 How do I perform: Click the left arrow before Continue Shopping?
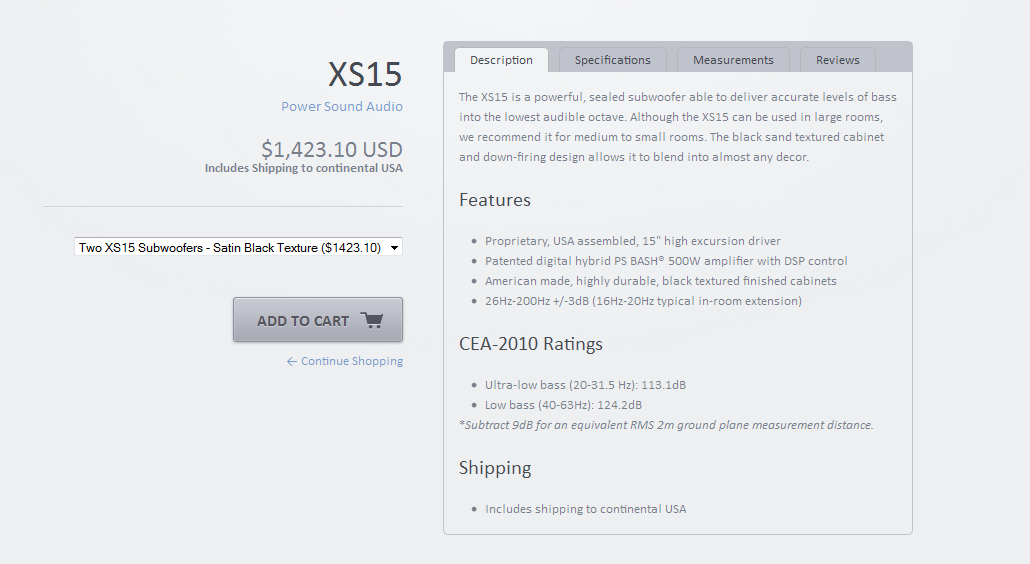(x=292, y=362)
